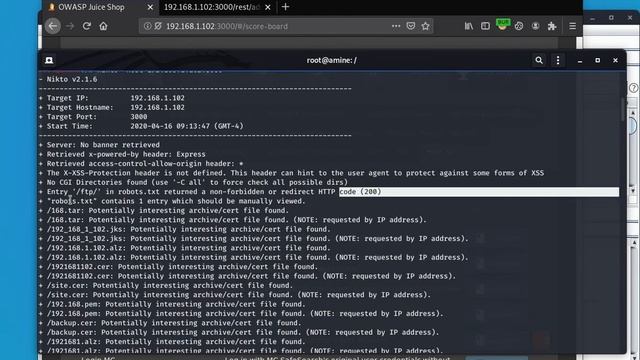Click the 'Target Hostname' line
The height and width of the screenshot is (360, 640).
click(x=112, y=107)
